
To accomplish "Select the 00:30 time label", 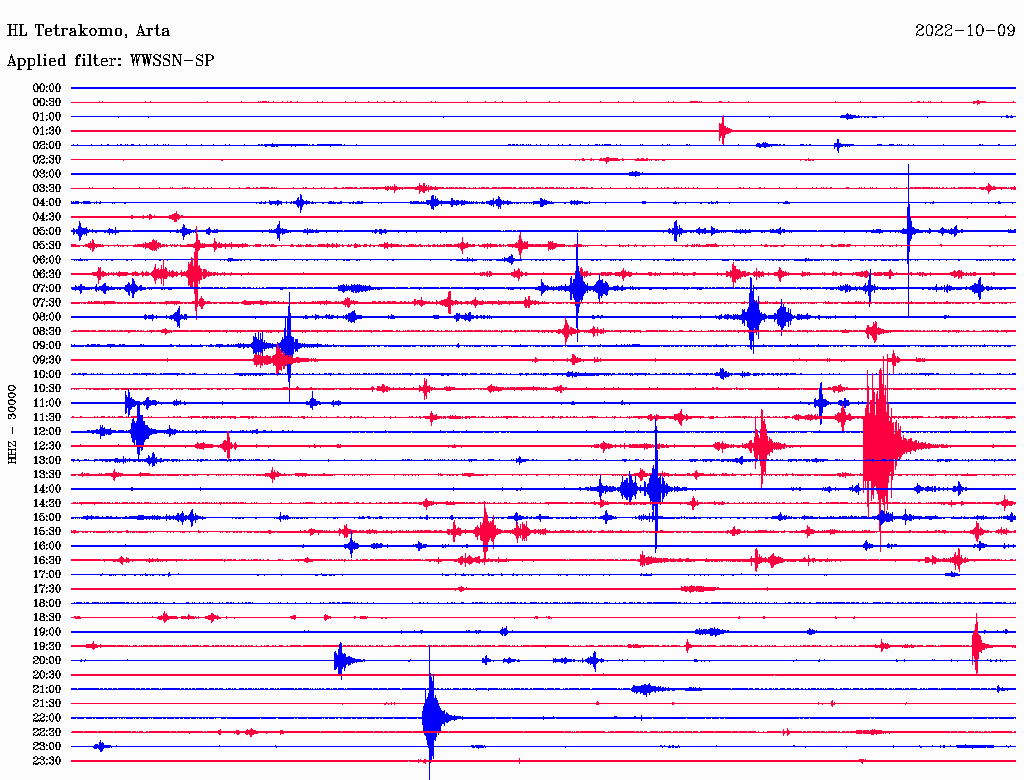I will click(47, 102).
